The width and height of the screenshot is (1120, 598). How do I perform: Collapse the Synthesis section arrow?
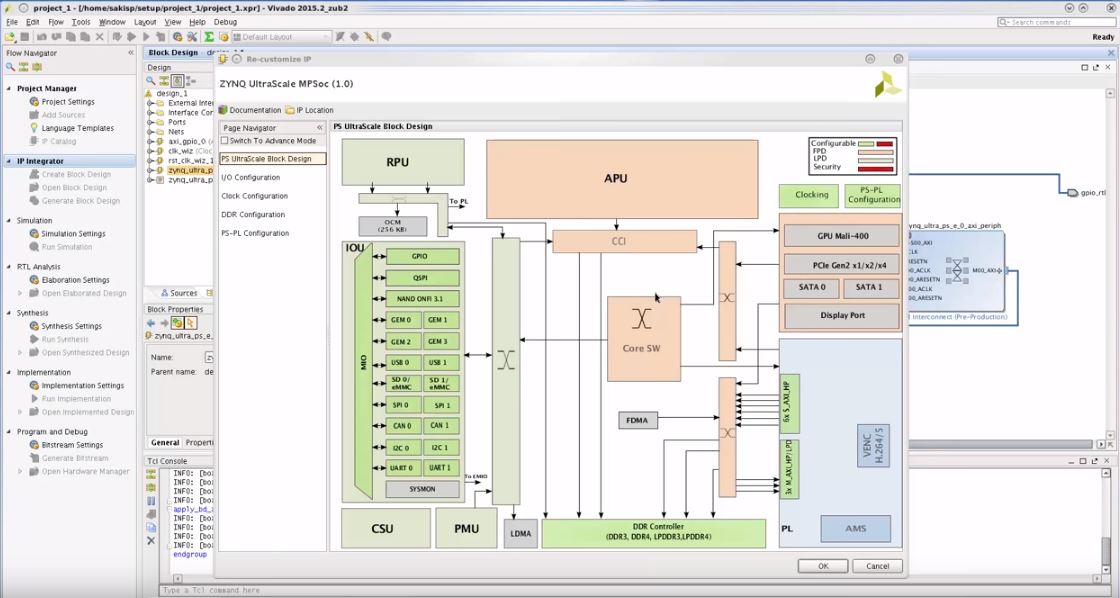[9, 313]
